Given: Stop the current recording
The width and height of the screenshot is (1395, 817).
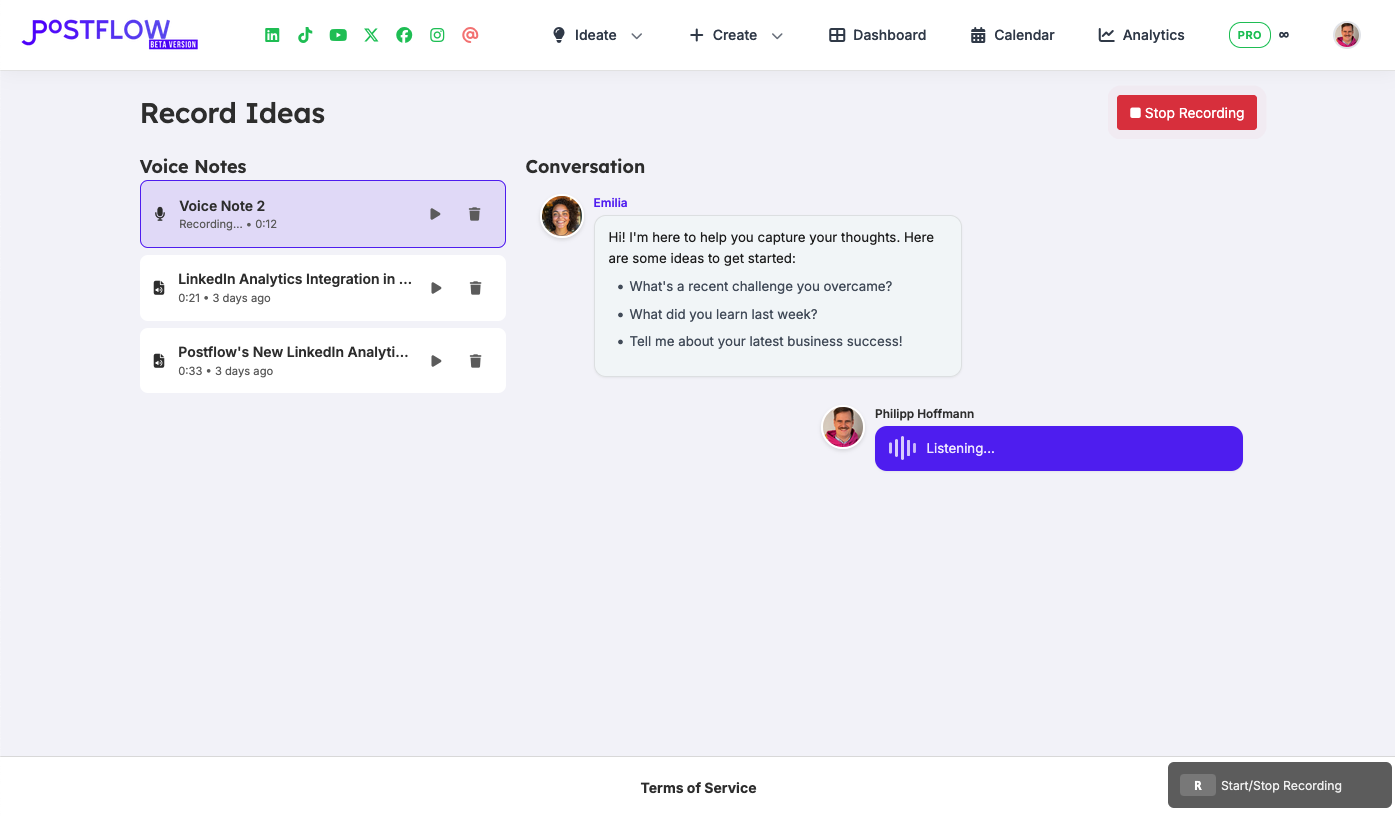Looking at the screenshot, I should 1186,112.
